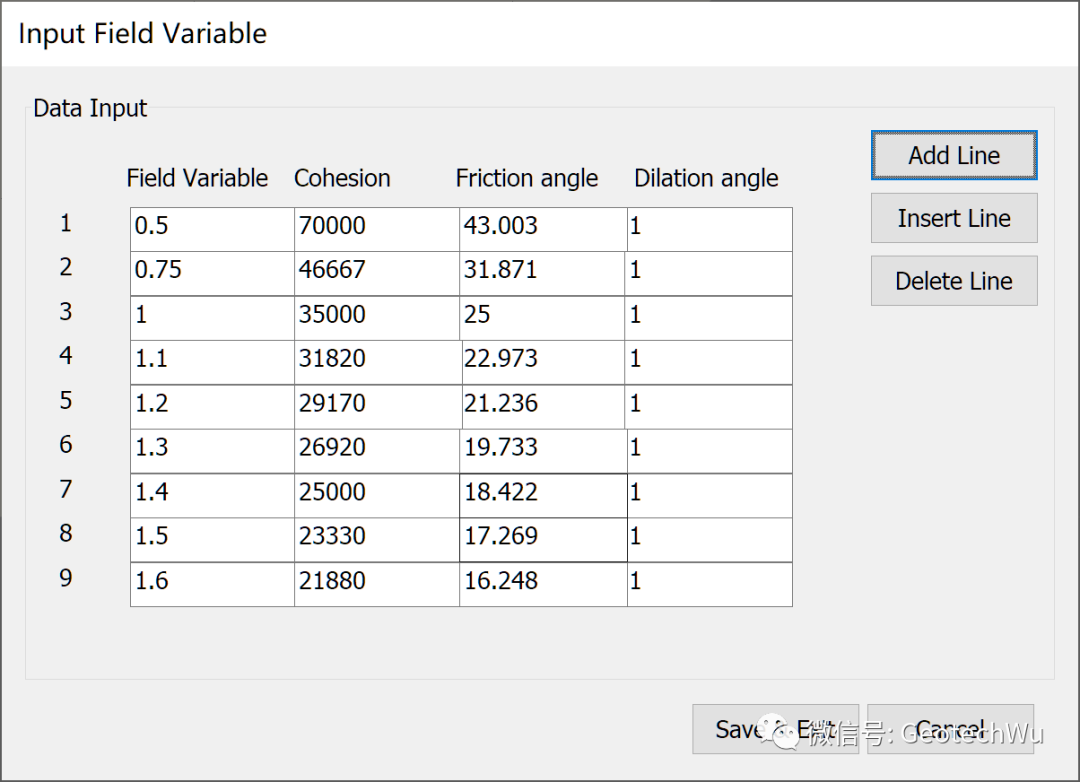Click Dilation angle cell in row 5

click(709, 407)
